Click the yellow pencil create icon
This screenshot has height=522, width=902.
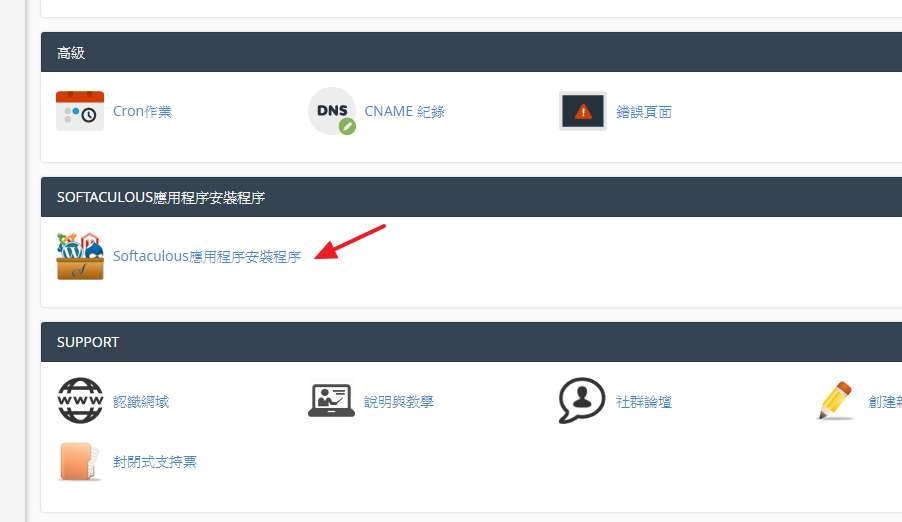pyautogui.click(x=835, y=401)
